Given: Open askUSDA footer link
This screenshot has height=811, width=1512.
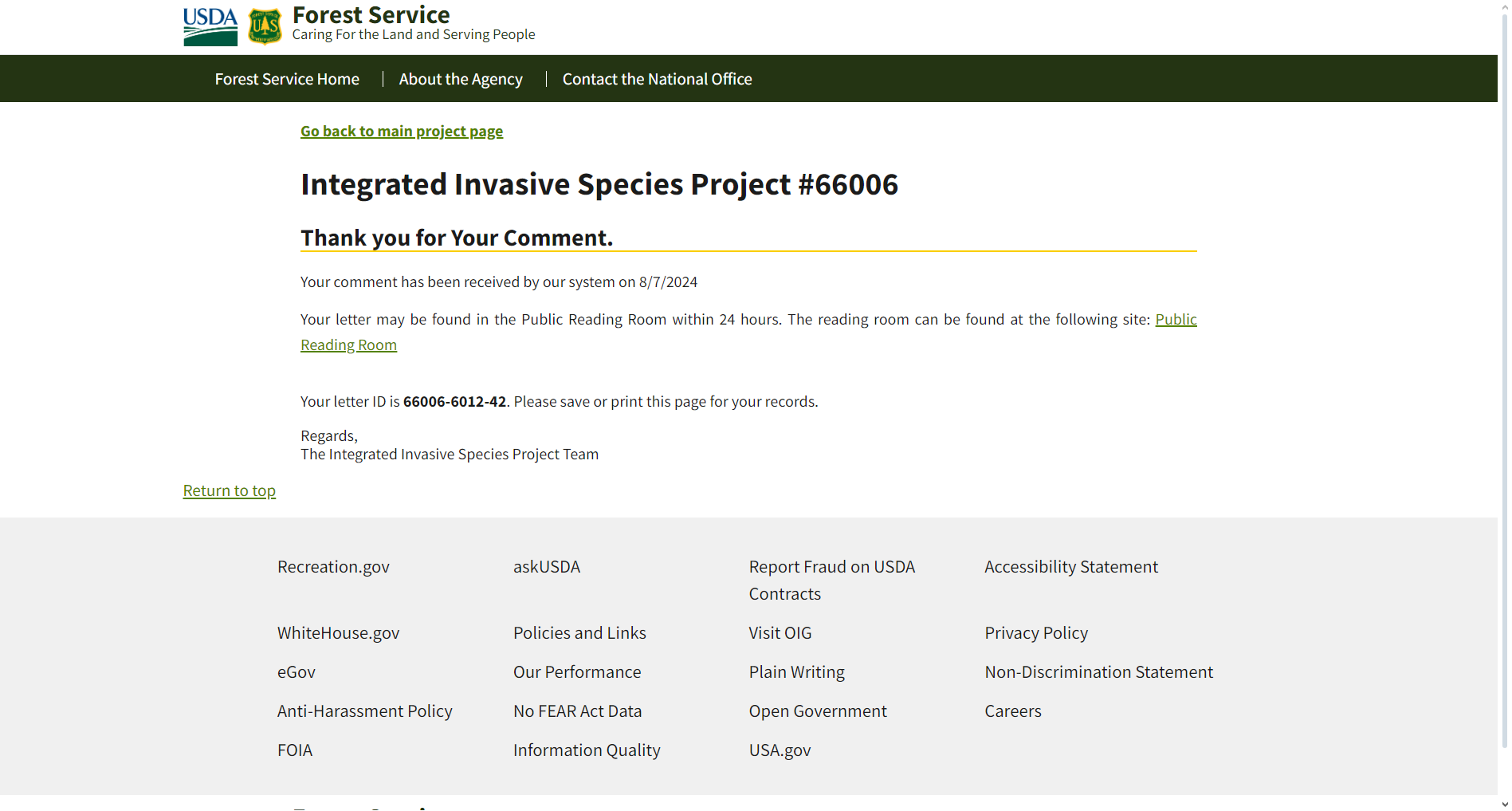Looking at the screenshot, I should [x=547, y=567].
